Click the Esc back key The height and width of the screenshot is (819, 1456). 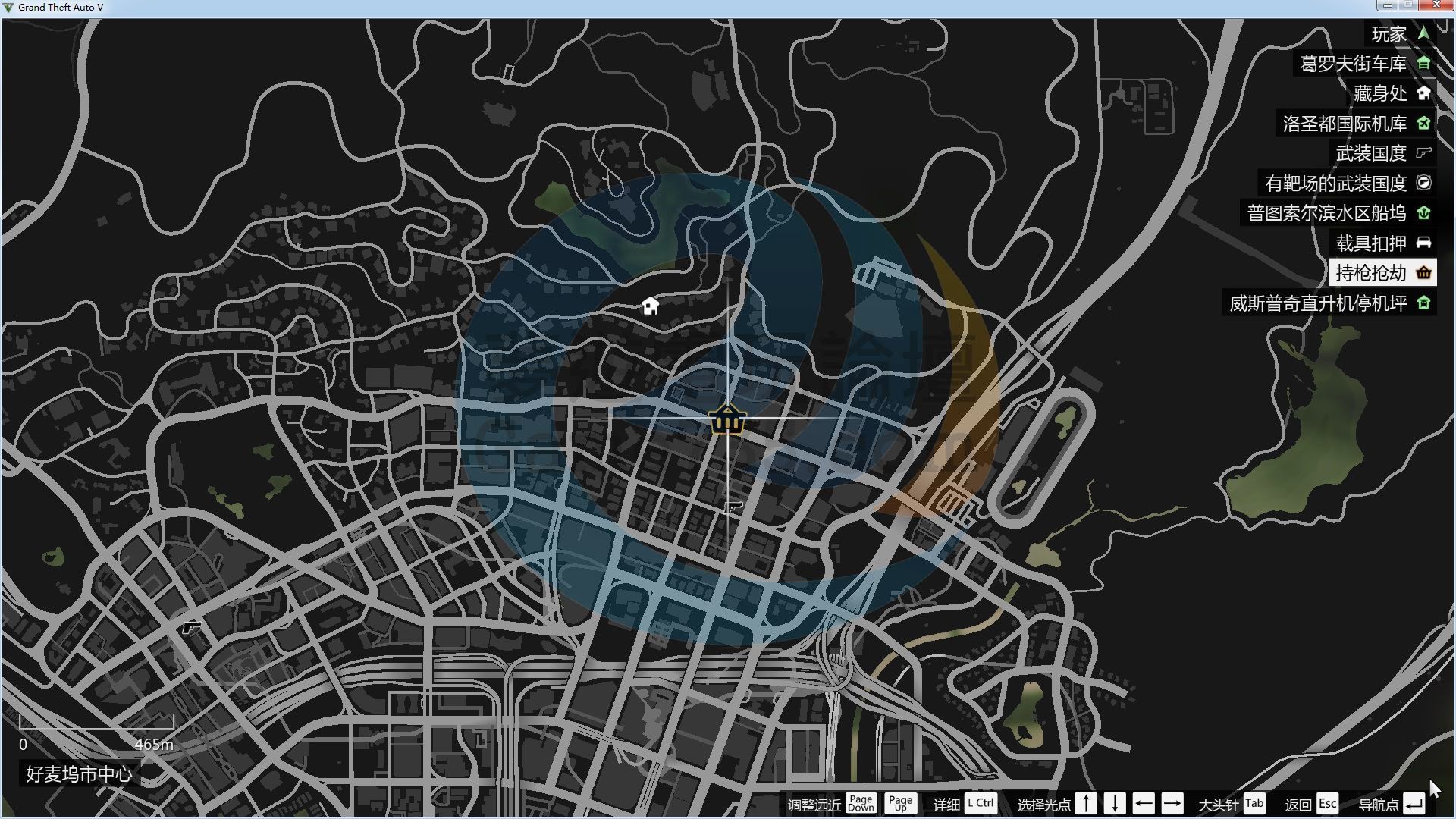(1327, 803)
